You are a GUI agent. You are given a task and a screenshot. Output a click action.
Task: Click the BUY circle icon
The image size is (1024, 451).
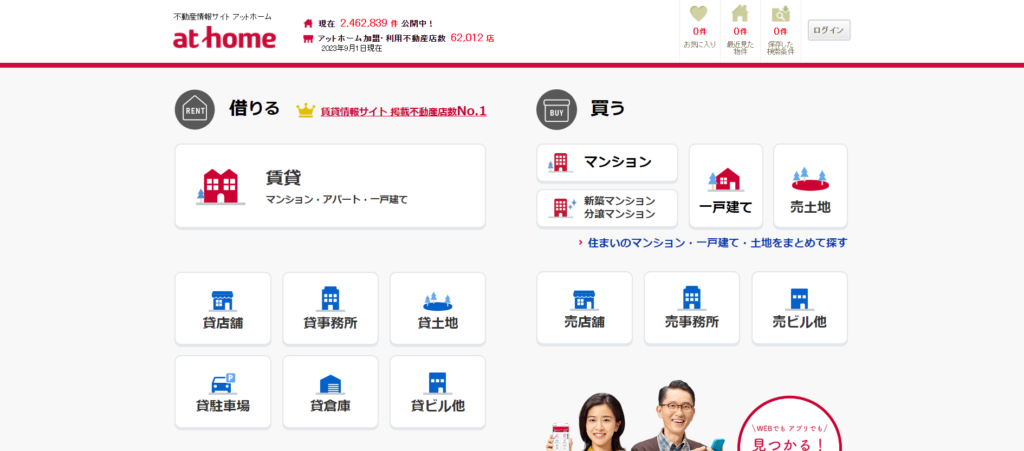tap(556, 110)
